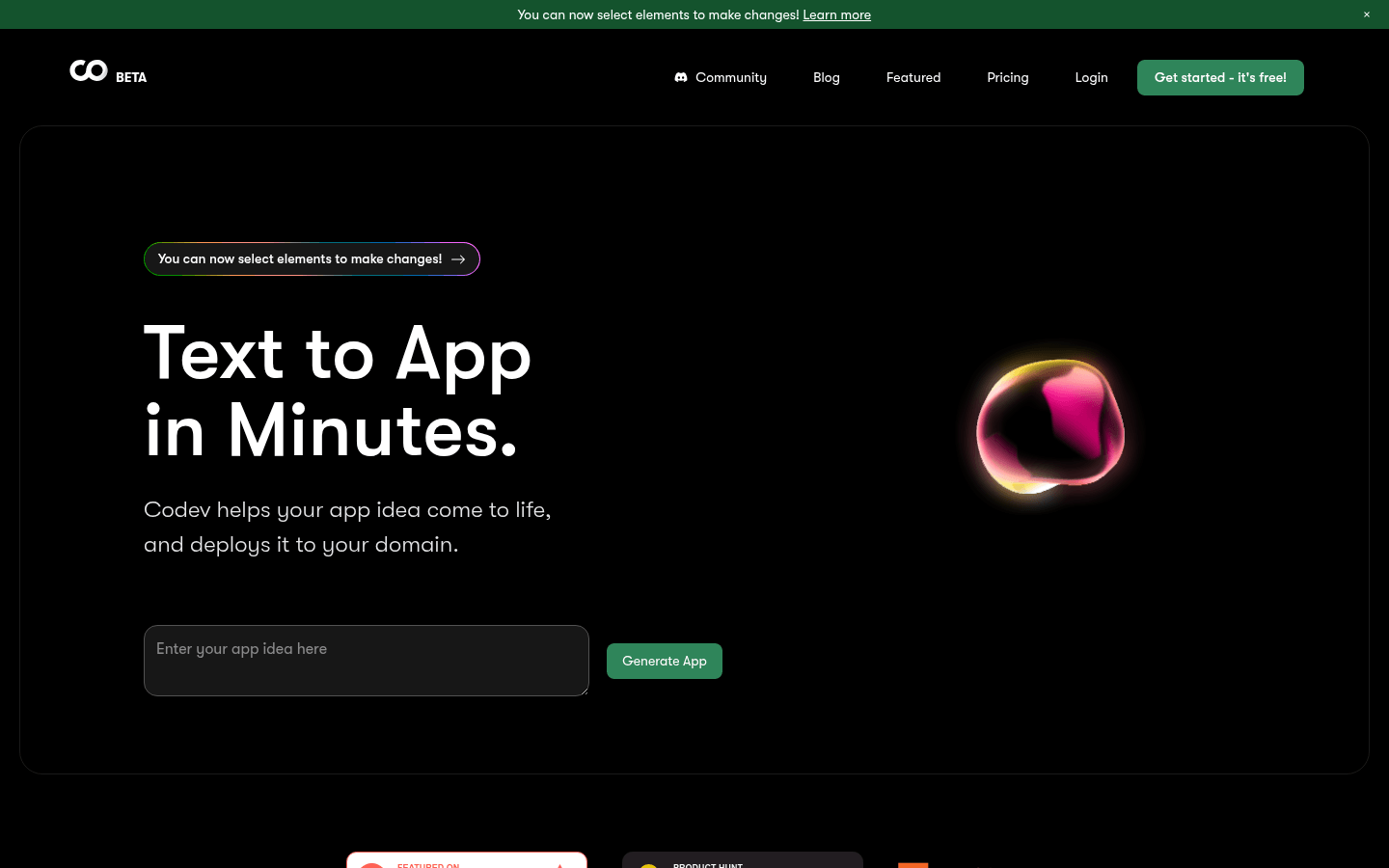This screenshot has height=868, width=1389.
Task: Click "Get started - it's free!" button
Action: 1220,77
